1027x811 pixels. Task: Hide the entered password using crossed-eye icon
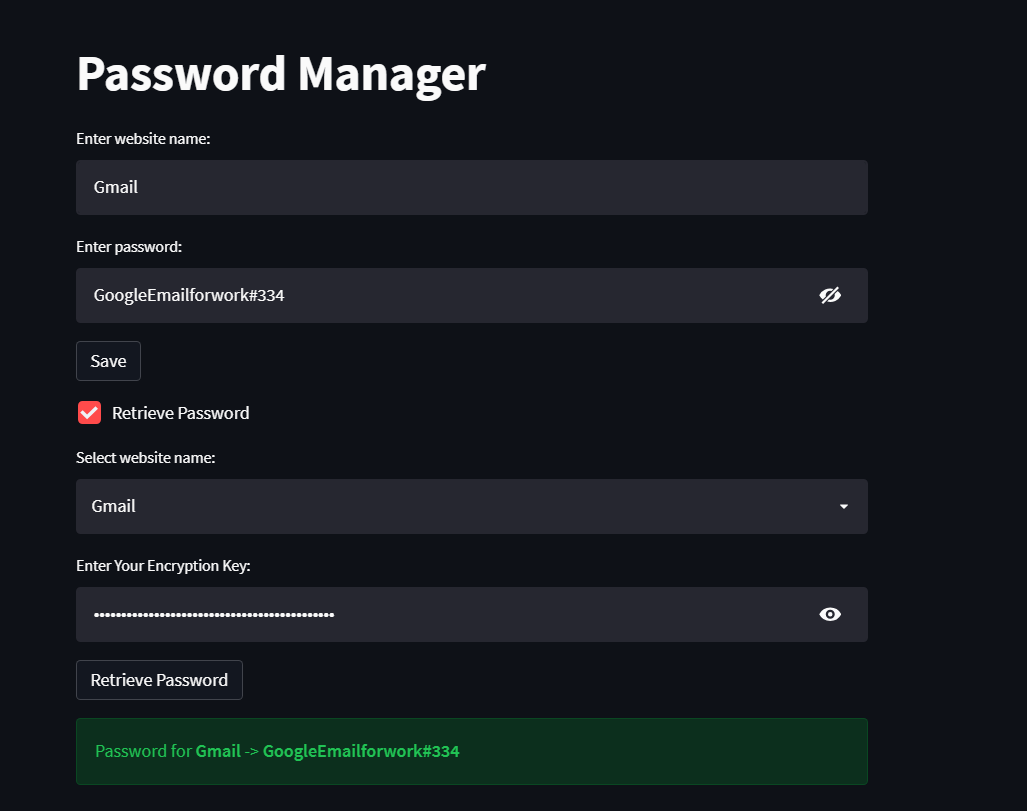pos(830,295)
